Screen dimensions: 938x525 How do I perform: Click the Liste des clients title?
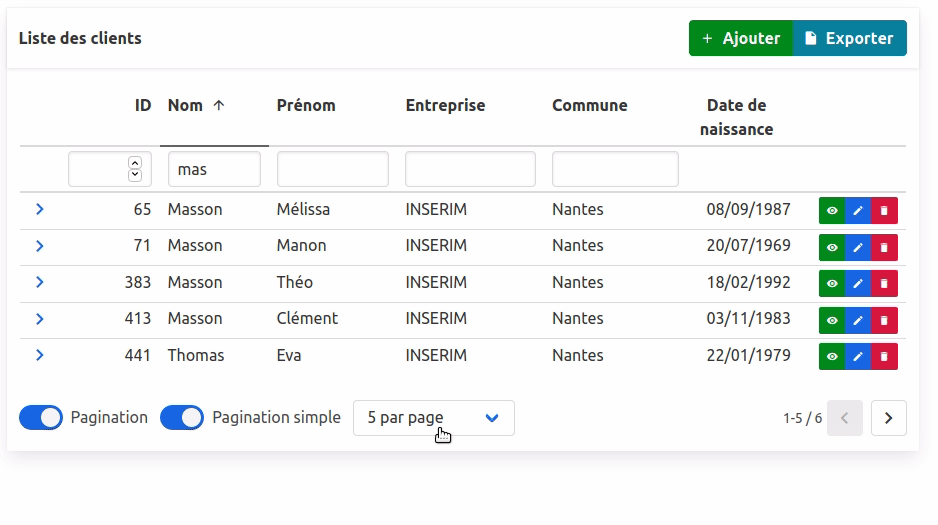(x=80, y=38)
